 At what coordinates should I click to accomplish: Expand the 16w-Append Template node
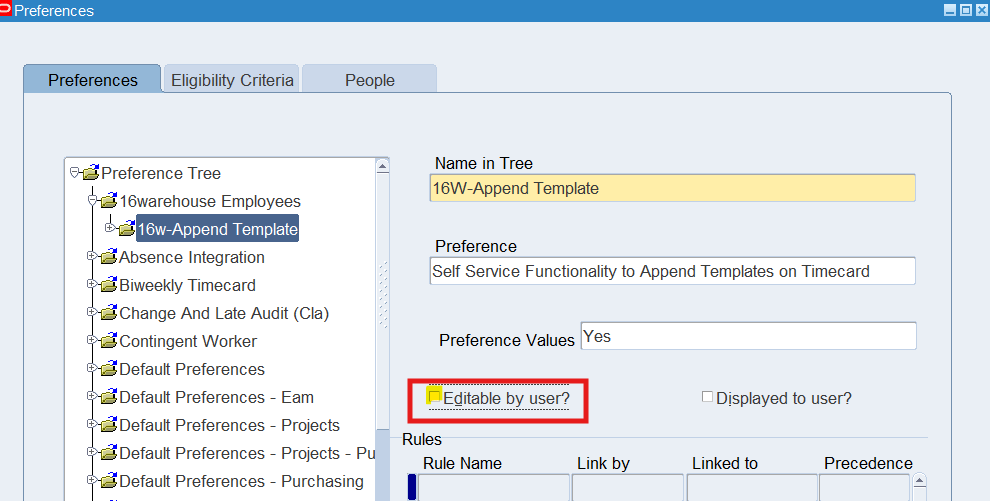pyautogui.click(x=109, y=228)
